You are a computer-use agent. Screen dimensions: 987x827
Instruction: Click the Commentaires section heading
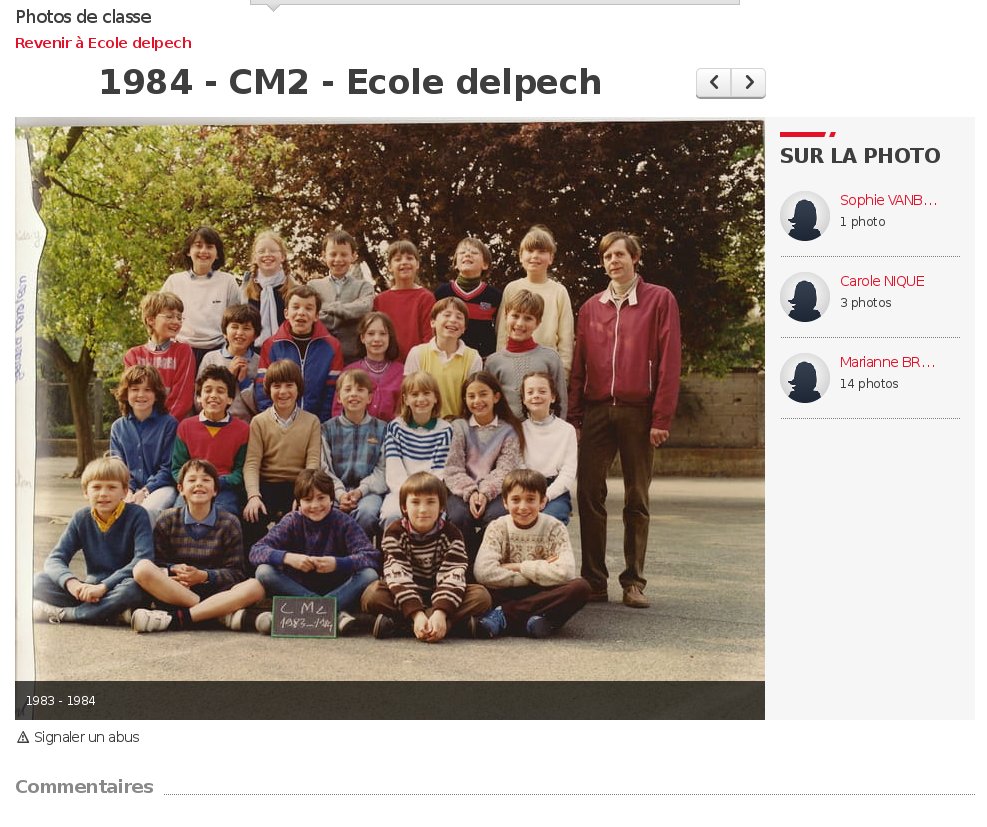coord(84,787)
